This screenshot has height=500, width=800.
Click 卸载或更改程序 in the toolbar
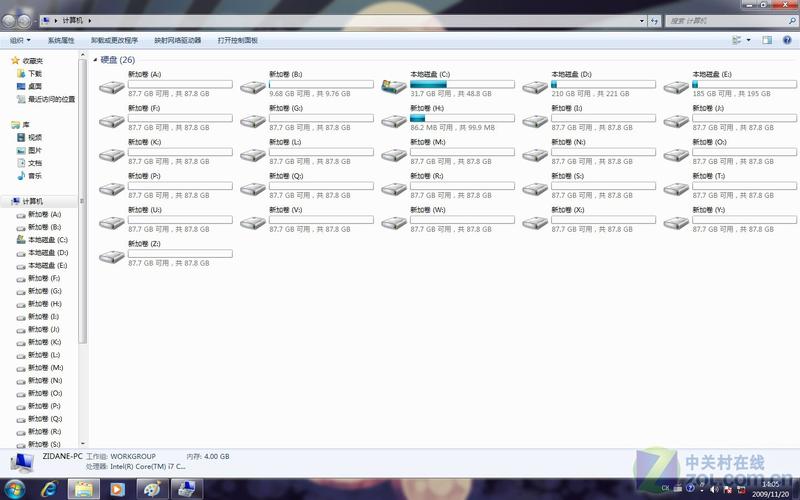(x=114, y=40)
